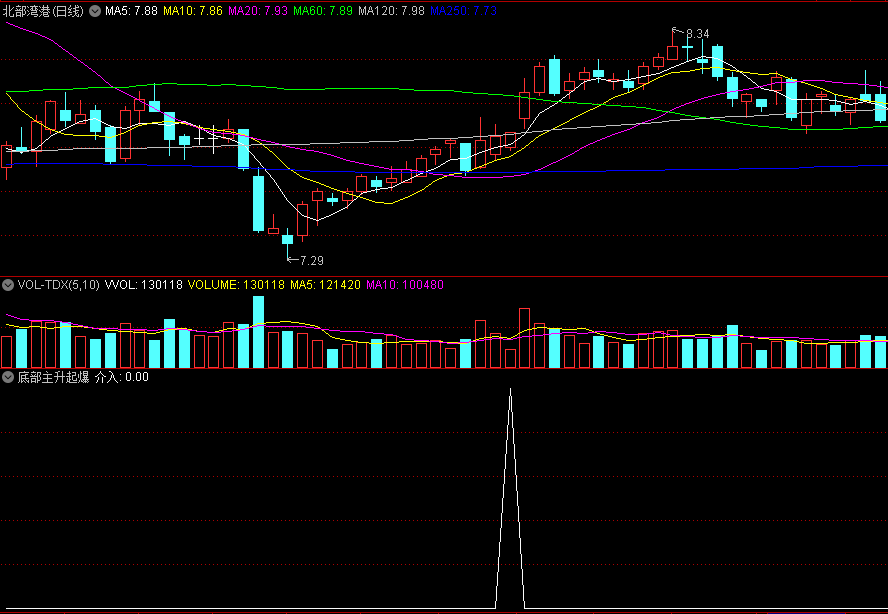This screenshot has height=614, width=888.
Task: Select the 介入: 0.00 value
Action: tap(122, 377)
